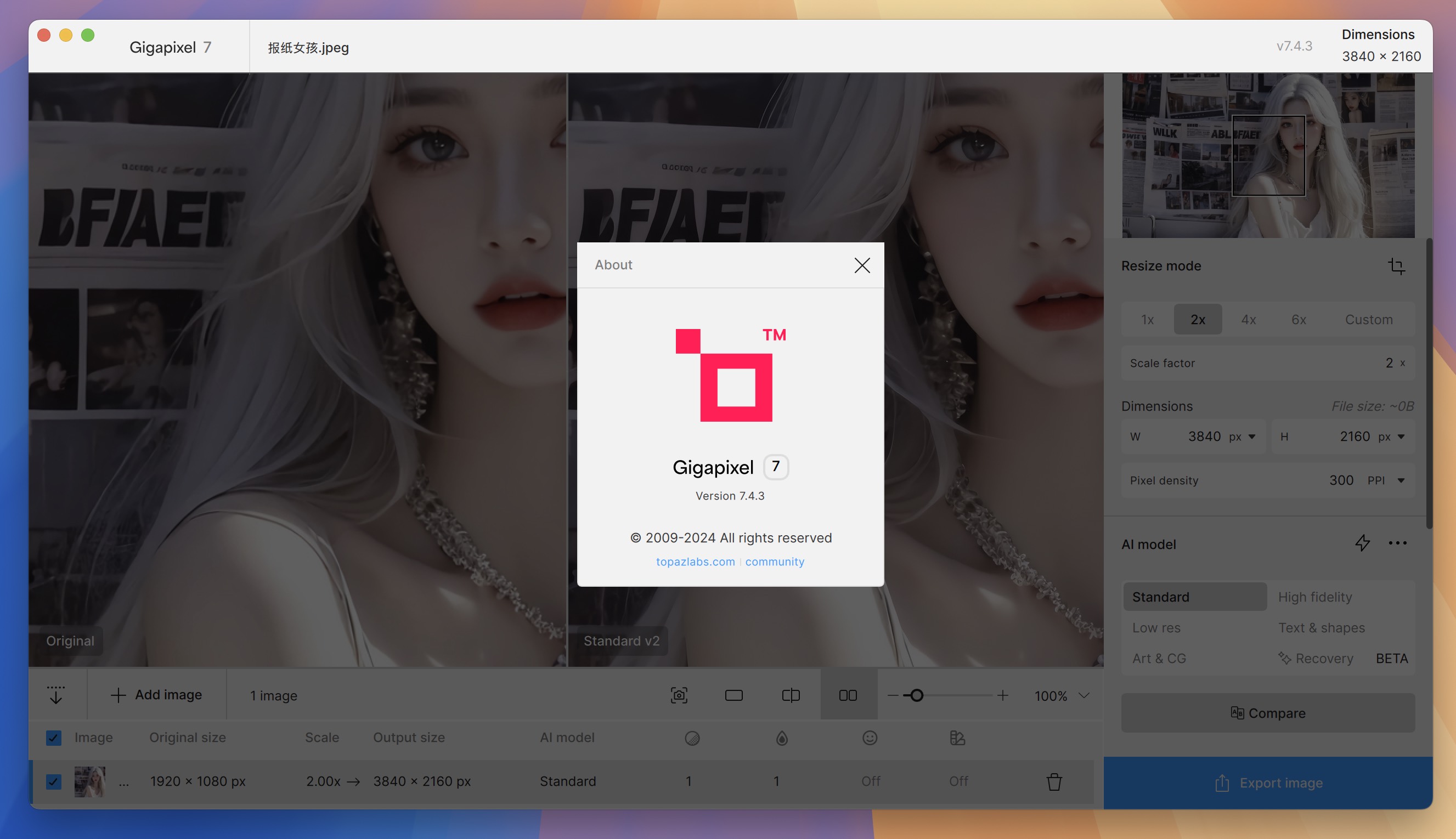
Task: Click the split-view comparison icon
Action: (792, 695)
